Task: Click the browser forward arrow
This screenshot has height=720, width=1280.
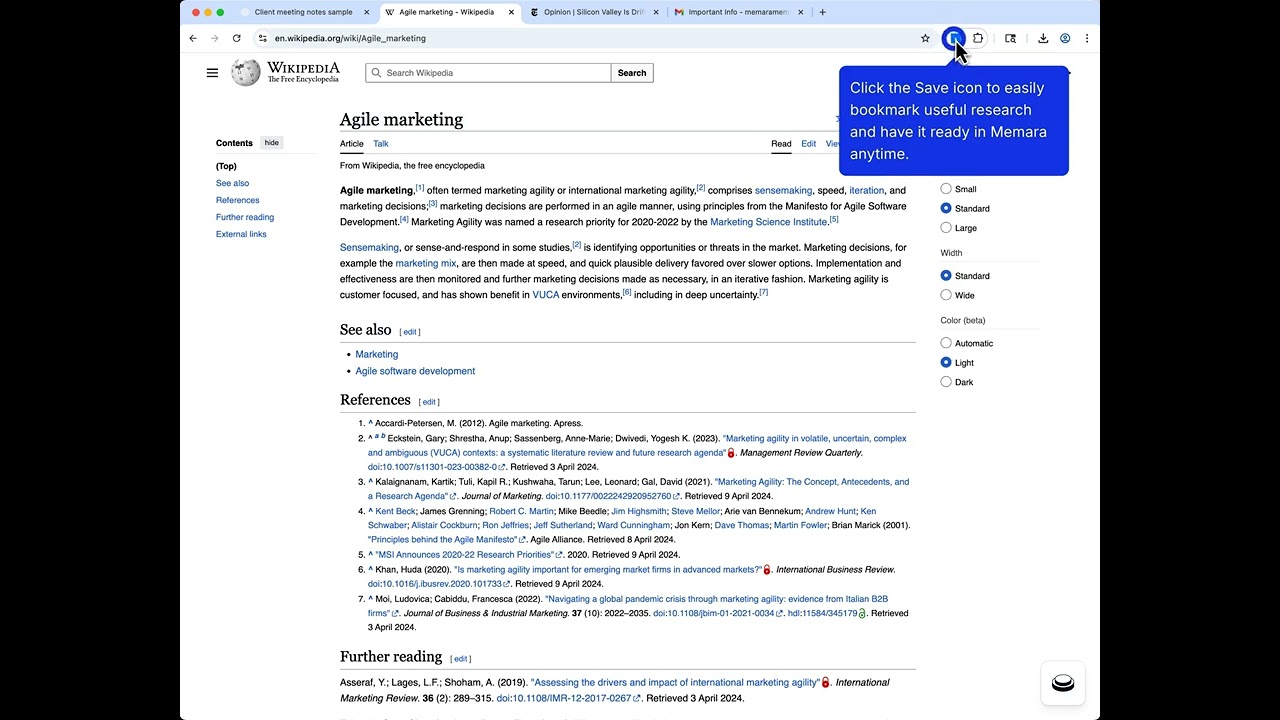Action: (215, 38)
